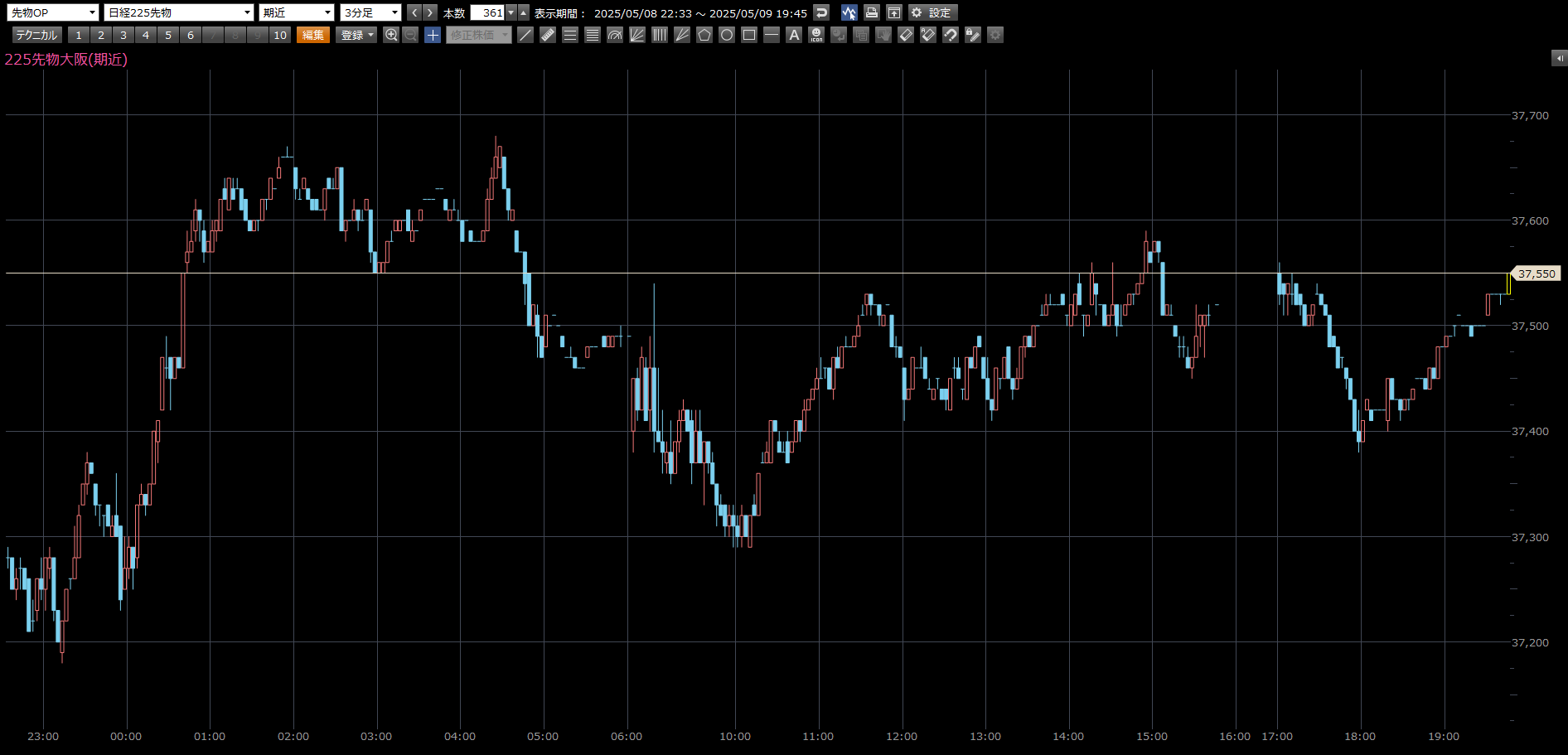The width and height of the screenshot is (1568, 755).
Task: Select the text annotation tool (A)
Action: point(794,35)
